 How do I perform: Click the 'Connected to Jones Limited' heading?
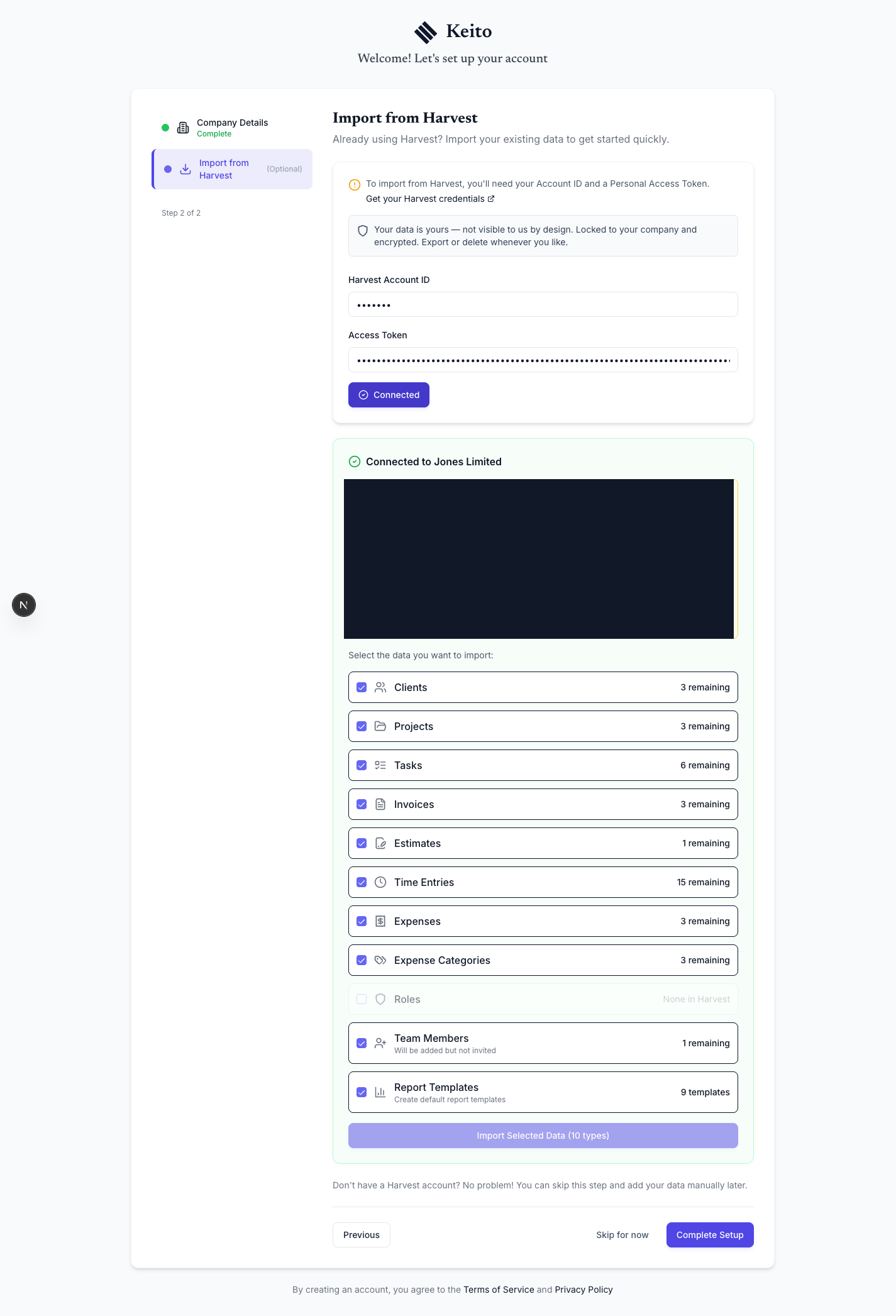434,462
